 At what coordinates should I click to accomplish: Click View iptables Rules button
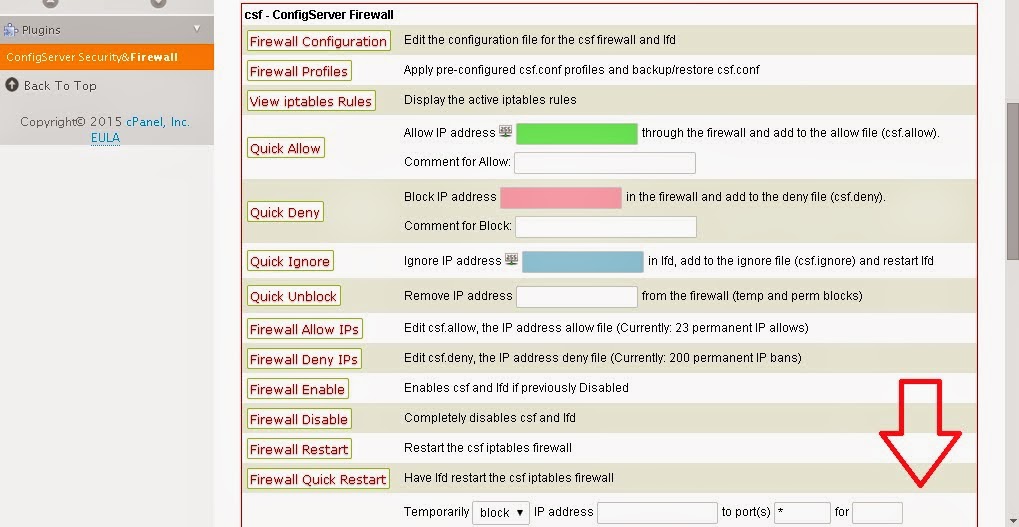(311, 101)
